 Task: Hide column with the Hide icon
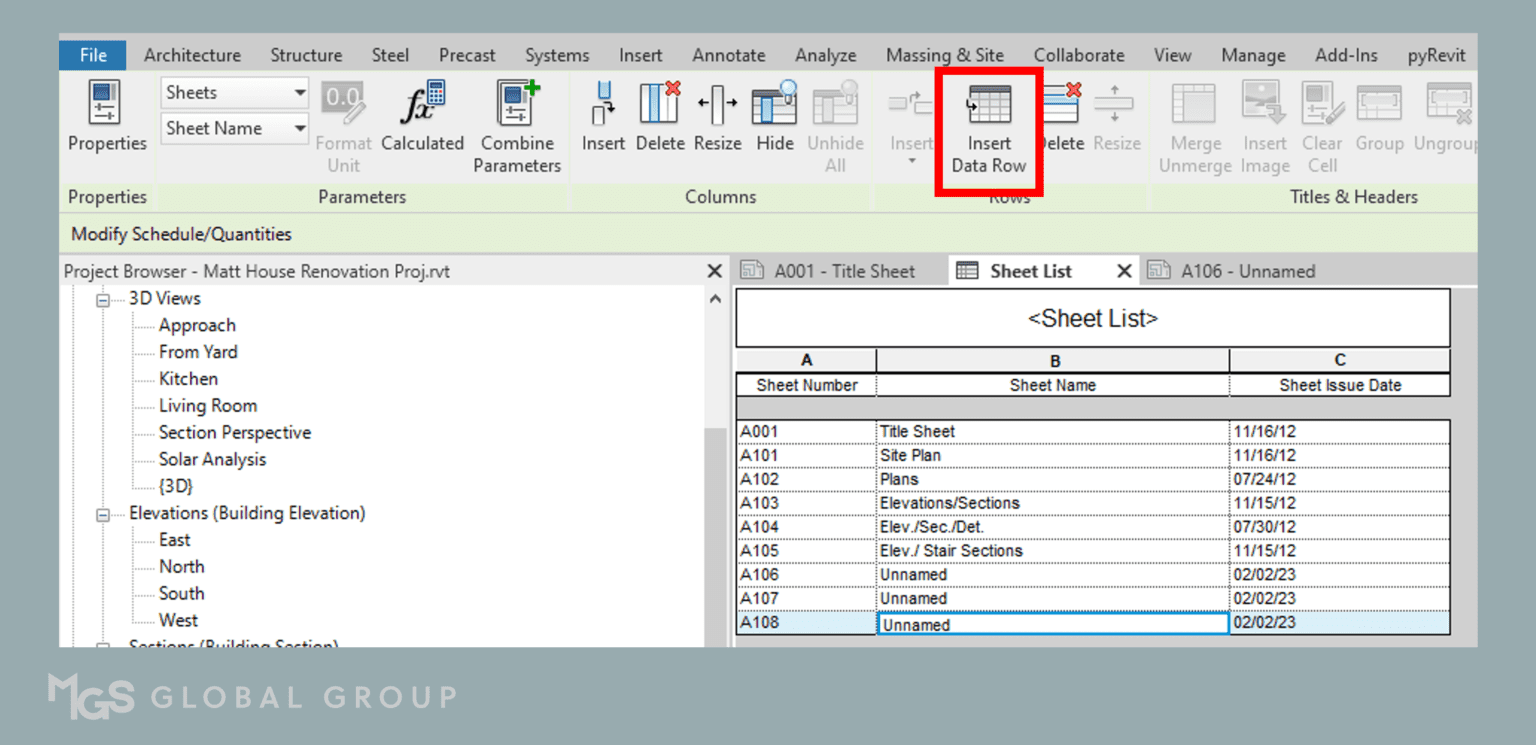coord(774,105)
